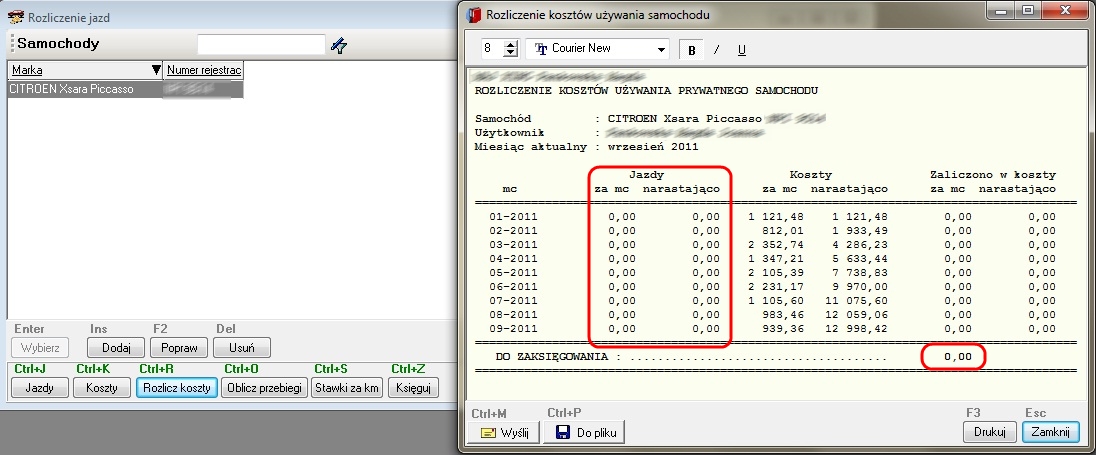This screenshot has height=455, width=1096.
Task: Click the cumulative cost 5 633,44 for 04-2011
Action: pyautogui.click(x=860, y=259)
